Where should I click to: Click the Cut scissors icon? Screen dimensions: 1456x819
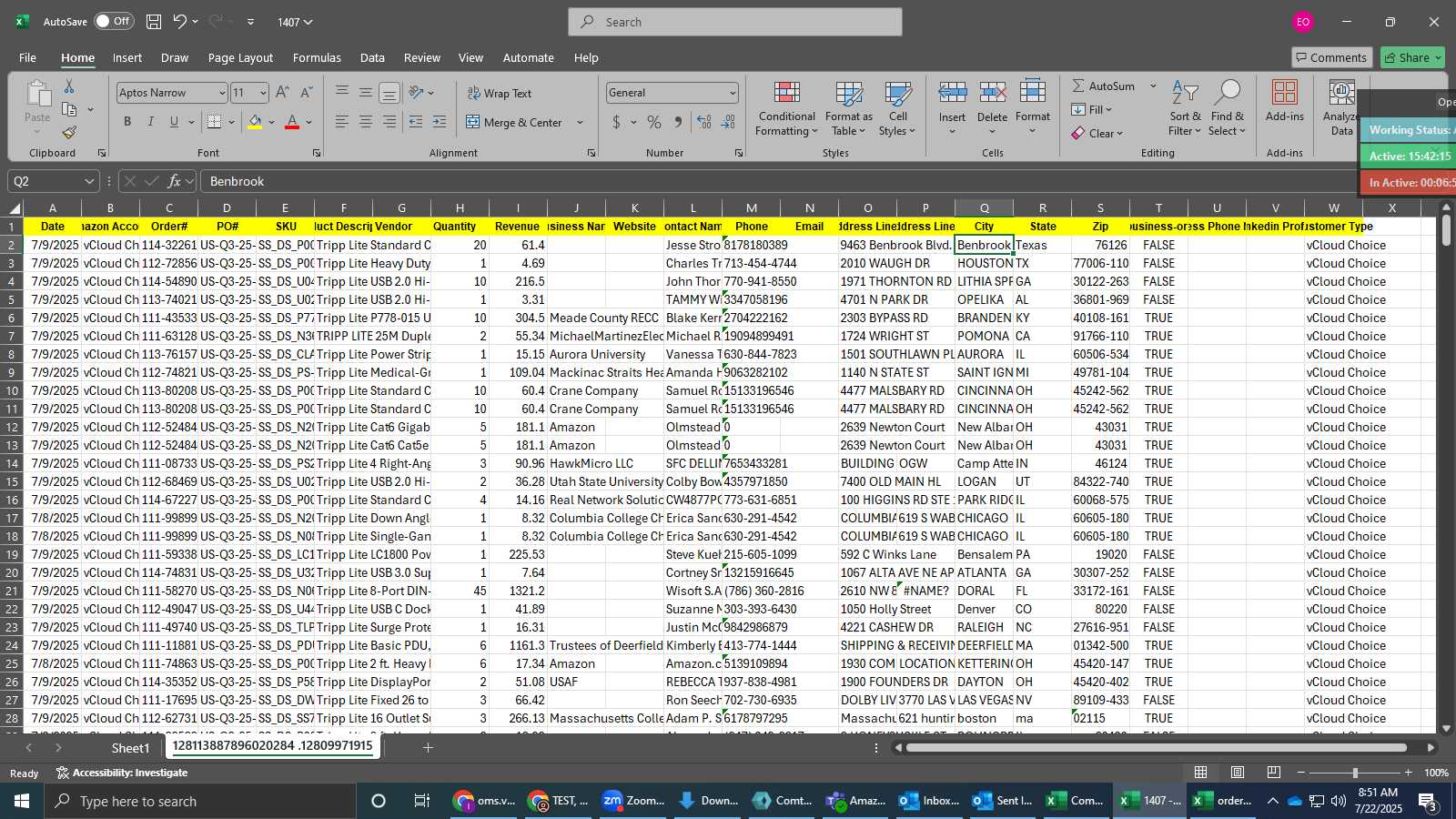[69, 86]
